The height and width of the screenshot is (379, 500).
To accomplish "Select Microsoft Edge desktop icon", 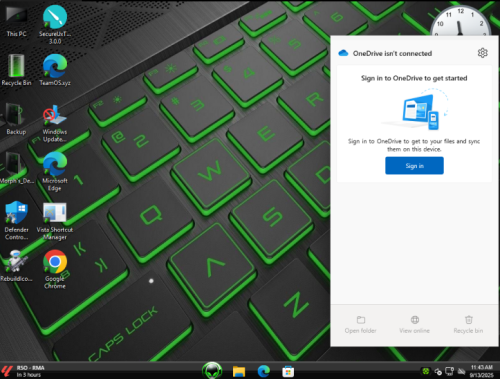I will tap(55, 172).
